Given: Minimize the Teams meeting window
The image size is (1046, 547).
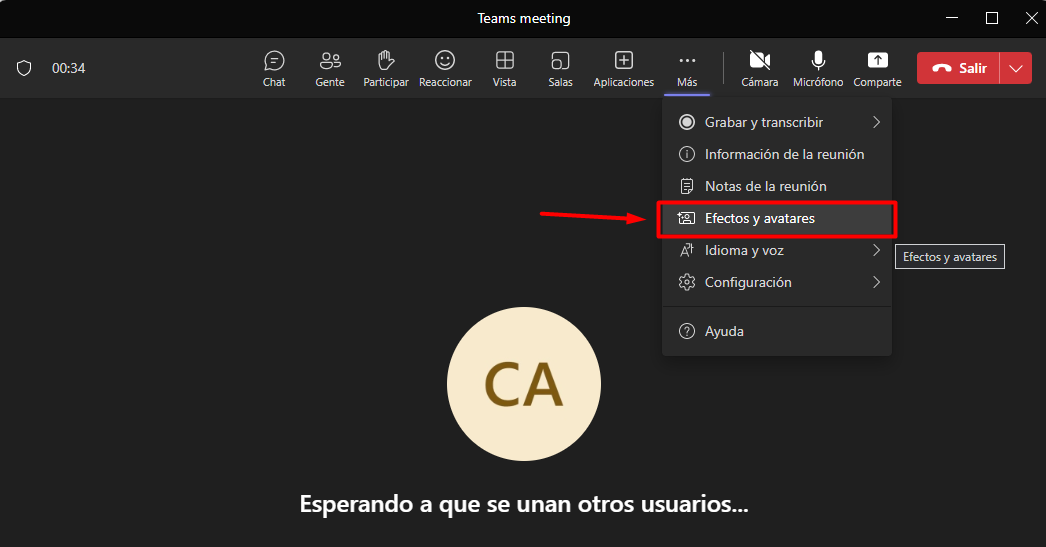Looking at the screenshot, I should (x=952, y=18).
